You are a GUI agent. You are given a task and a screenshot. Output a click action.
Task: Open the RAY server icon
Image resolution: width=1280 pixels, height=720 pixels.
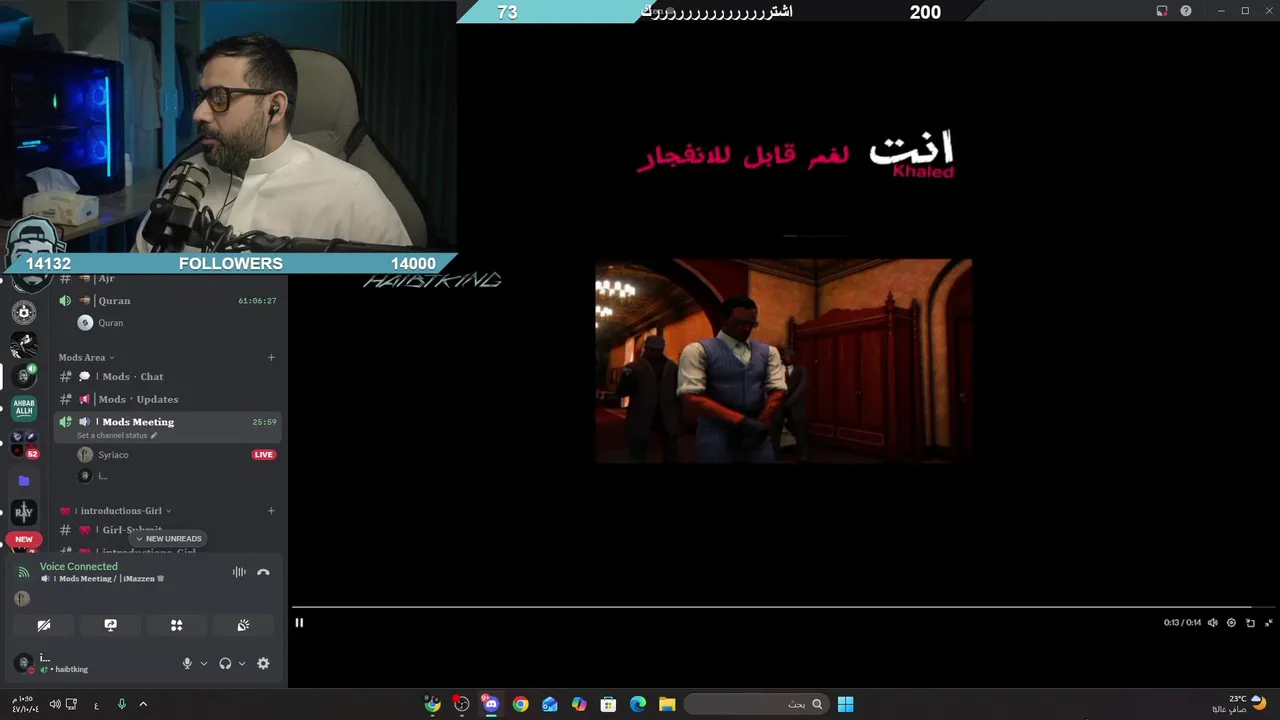(24, 512)
